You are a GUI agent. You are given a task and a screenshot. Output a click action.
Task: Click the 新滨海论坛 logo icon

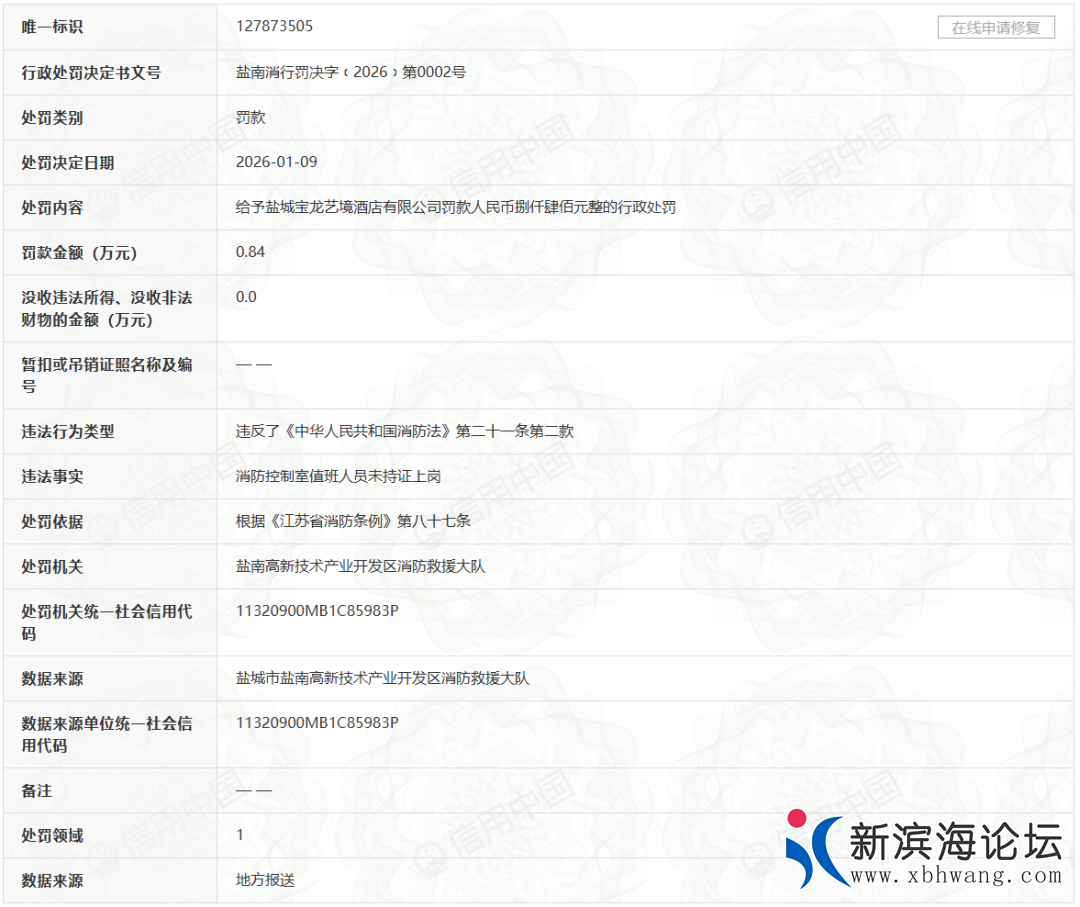tap(815, 849)
